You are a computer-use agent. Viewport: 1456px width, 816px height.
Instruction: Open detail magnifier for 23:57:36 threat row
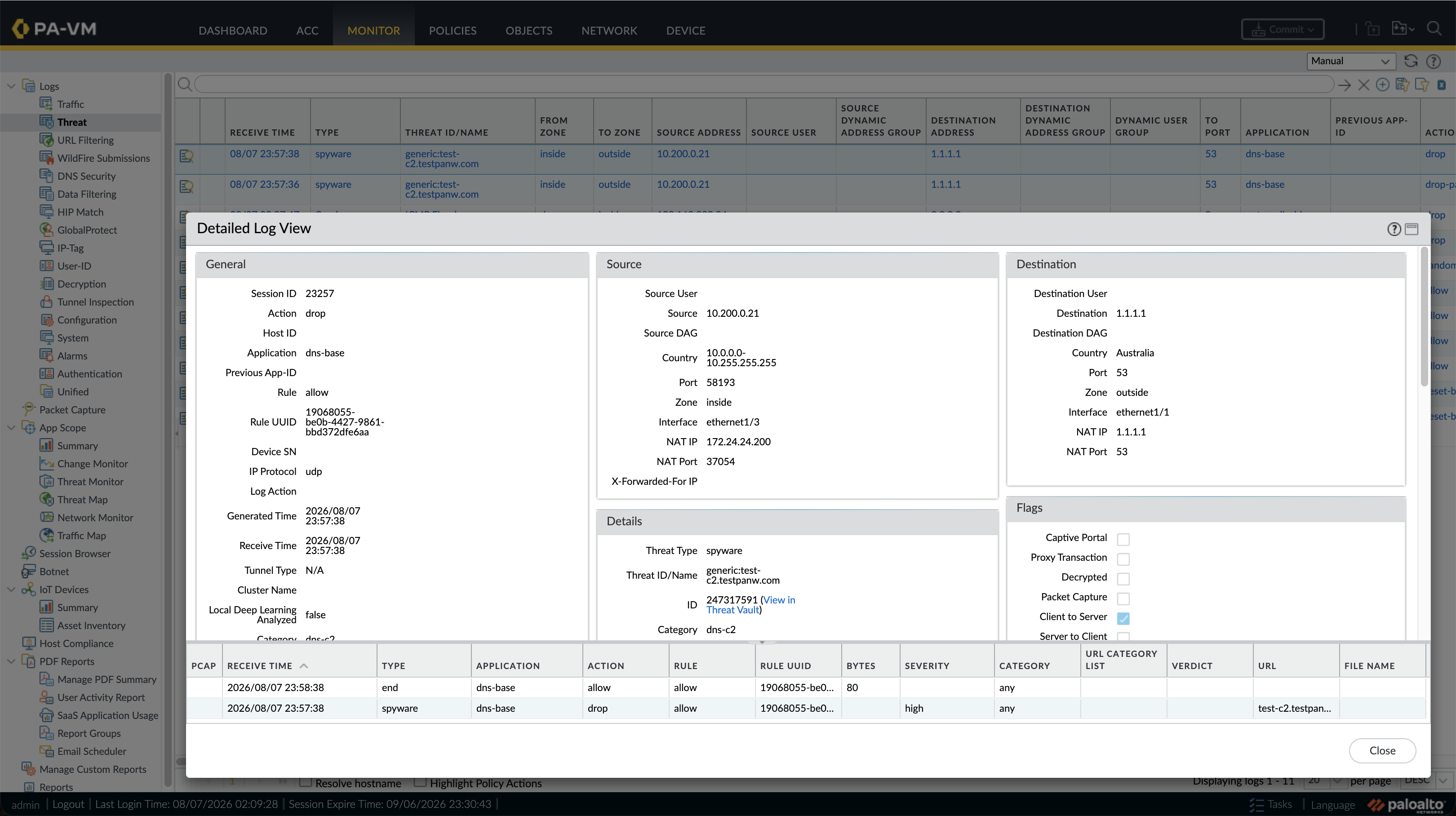[186, 186]
